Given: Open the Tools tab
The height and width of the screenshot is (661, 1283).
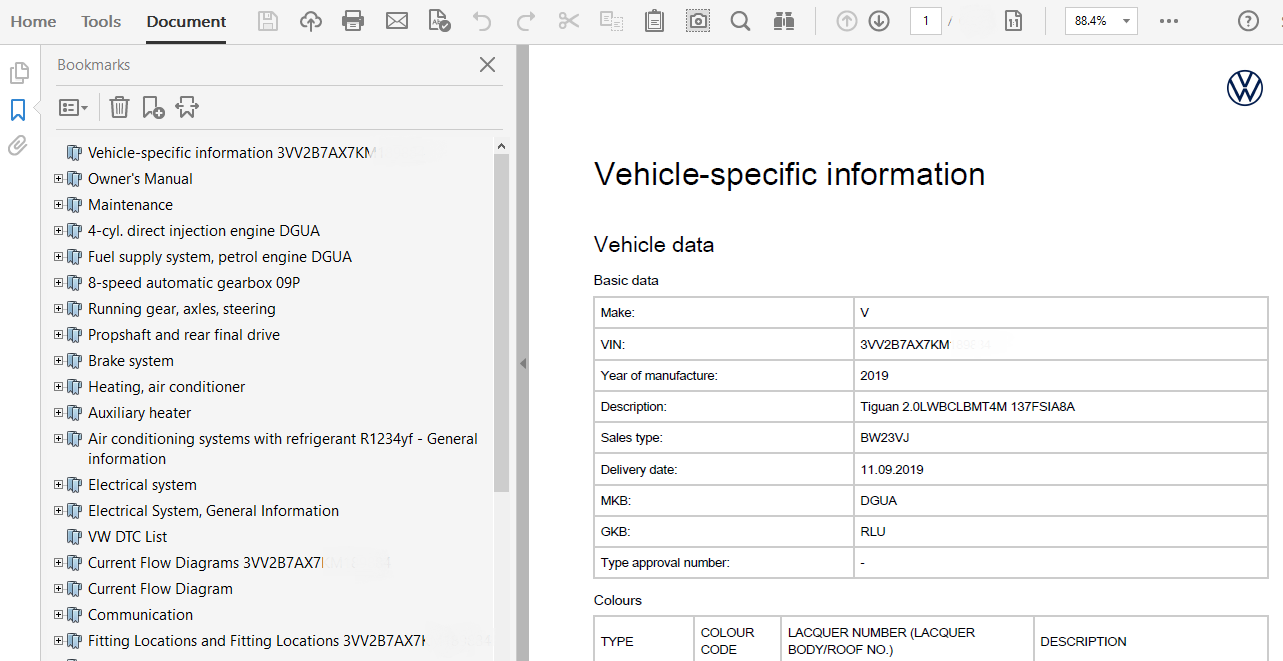Looking at the screenshot, I should click(x=101, y=21).
